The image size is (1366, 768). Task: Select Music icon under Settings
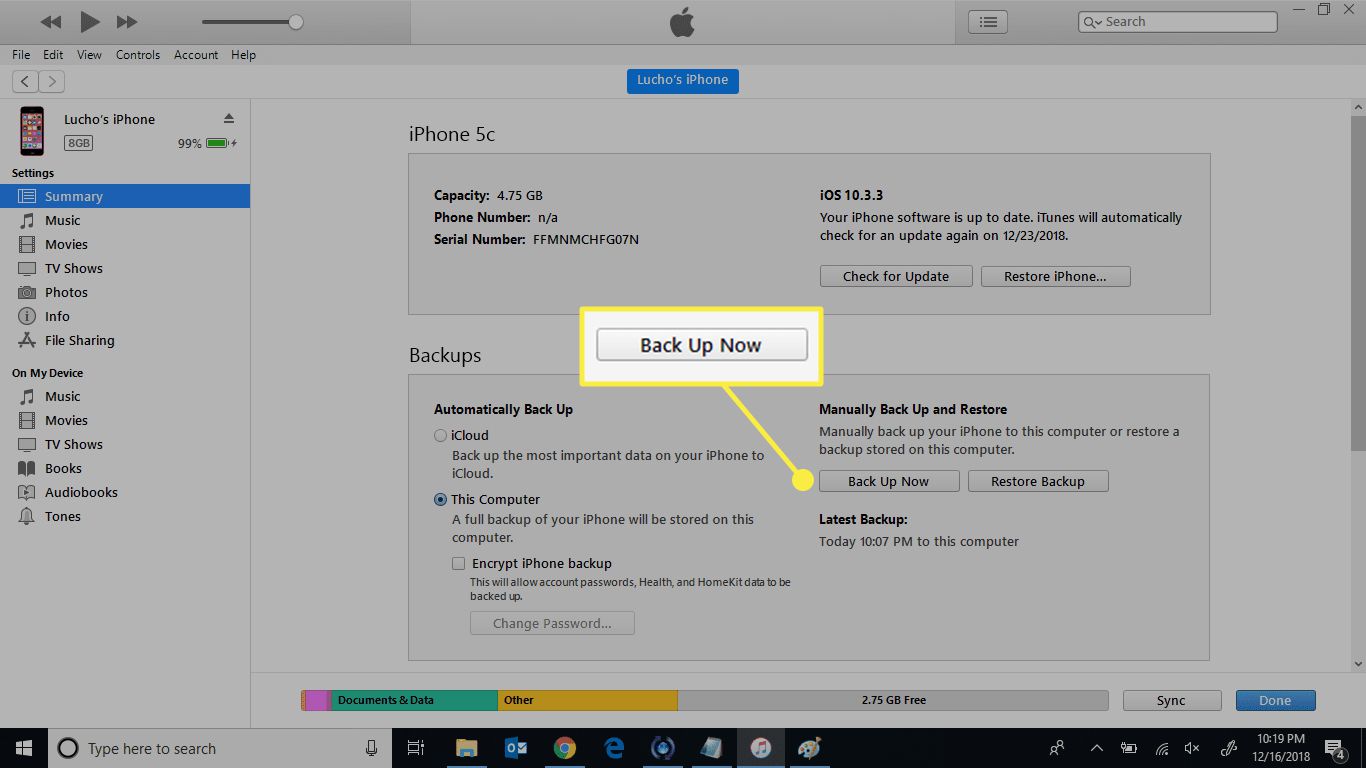(x=27, y=220)
